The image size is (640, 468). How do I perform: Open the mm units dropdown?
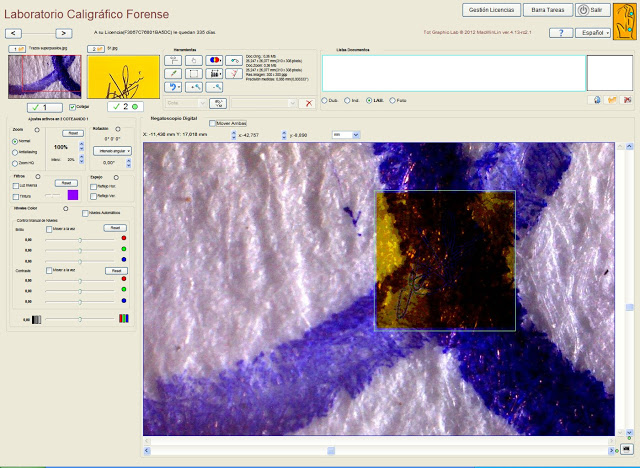345,133
